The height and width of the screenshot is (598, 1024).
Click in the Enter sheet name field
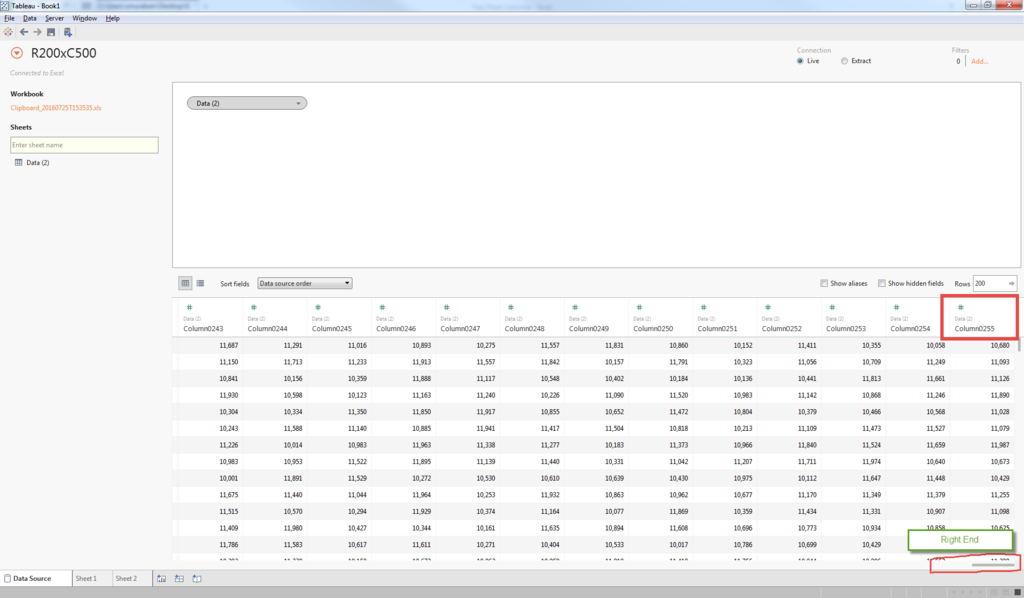tap(84, 145)
